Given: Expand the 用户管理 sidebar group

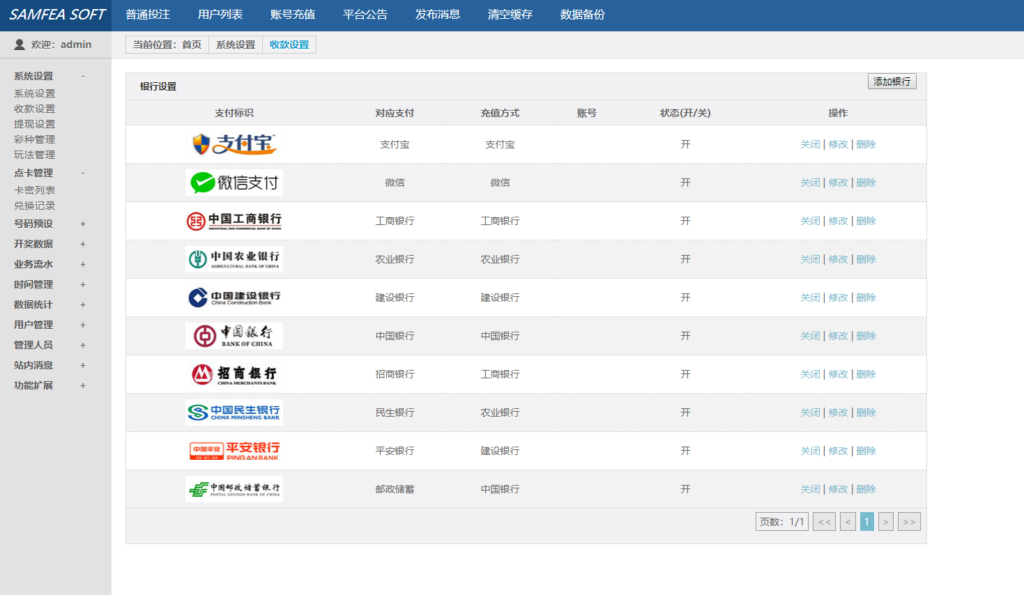Looking at the screenshot, I should tap(83, 325).
